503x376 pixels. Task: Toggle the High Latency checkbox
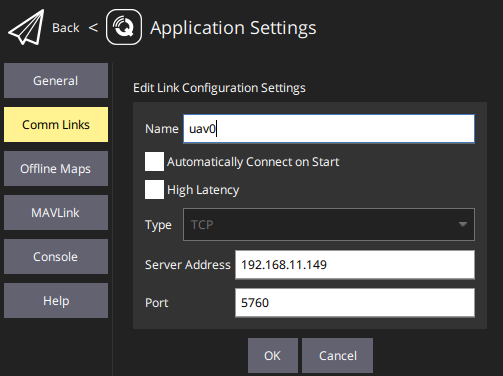tap(154, 190)
